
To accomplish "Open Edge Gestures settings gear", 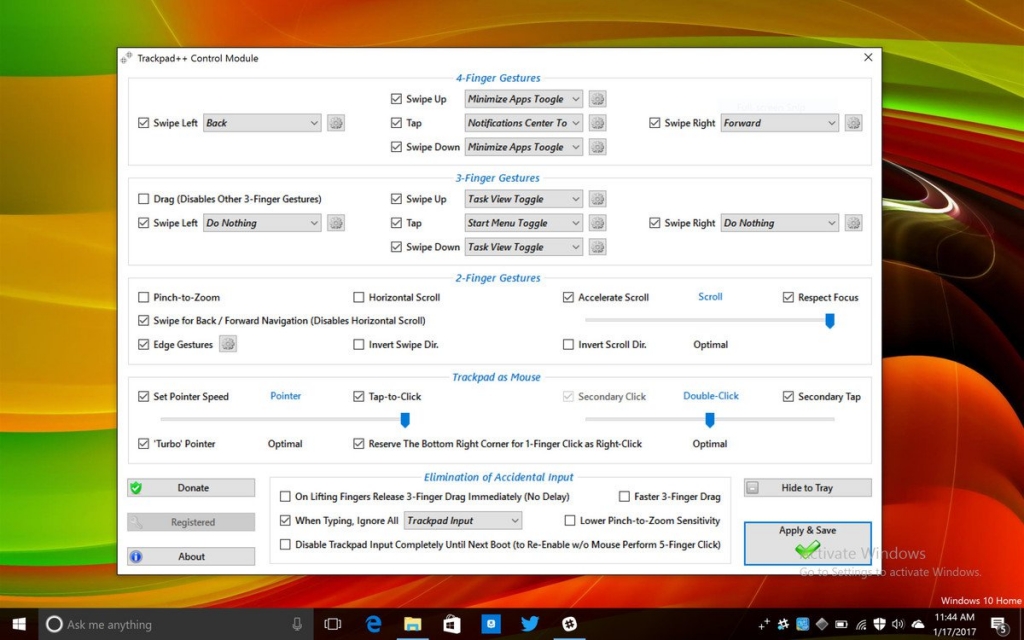I will tap(227, 344).
